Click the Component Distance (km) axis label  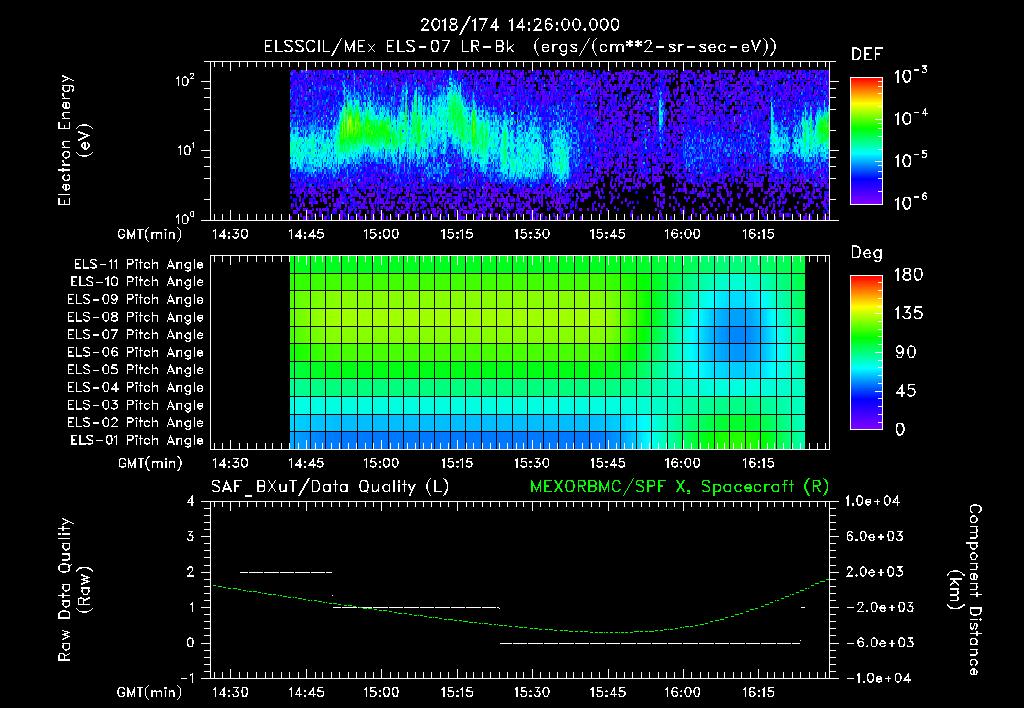coord(965,590)
